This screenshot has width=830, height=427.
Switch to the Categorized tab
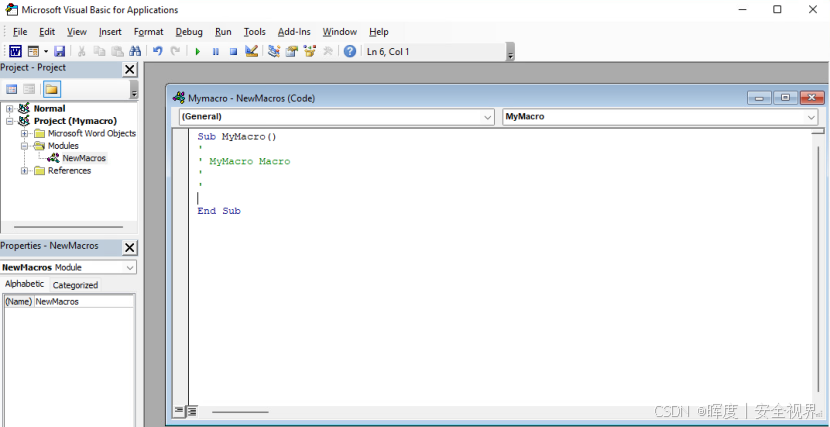(x=75, y=285)
